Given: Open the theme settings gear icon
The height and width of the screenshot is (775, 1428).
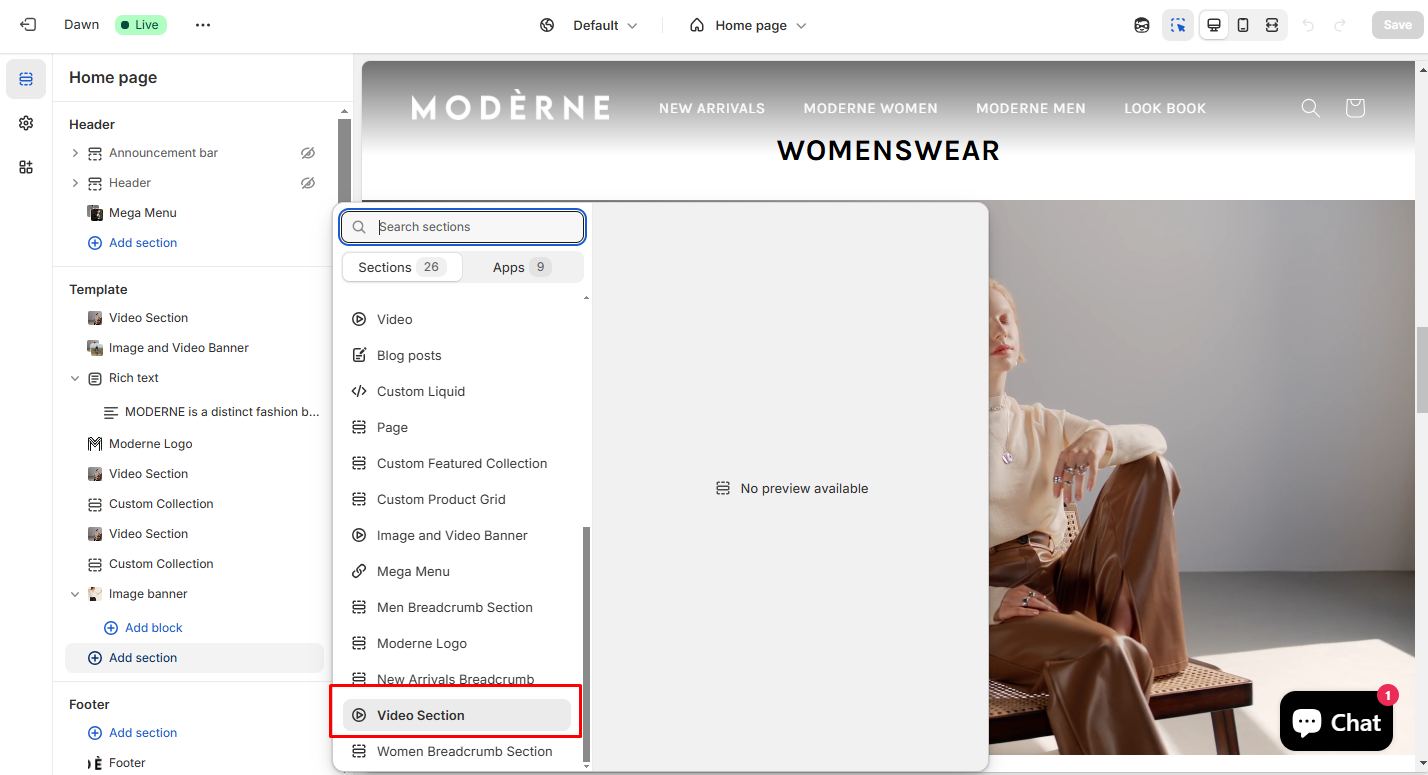Looking at the screenshot, I should pos(26,123).
